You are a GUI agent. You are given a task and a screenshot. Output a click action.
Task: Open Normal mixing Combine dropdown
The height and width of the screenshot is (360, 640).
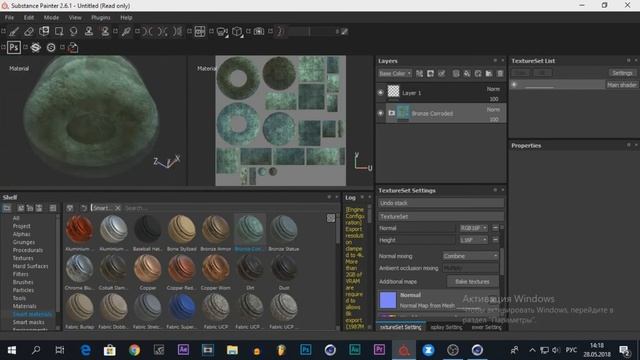click(x=471, y=256)
